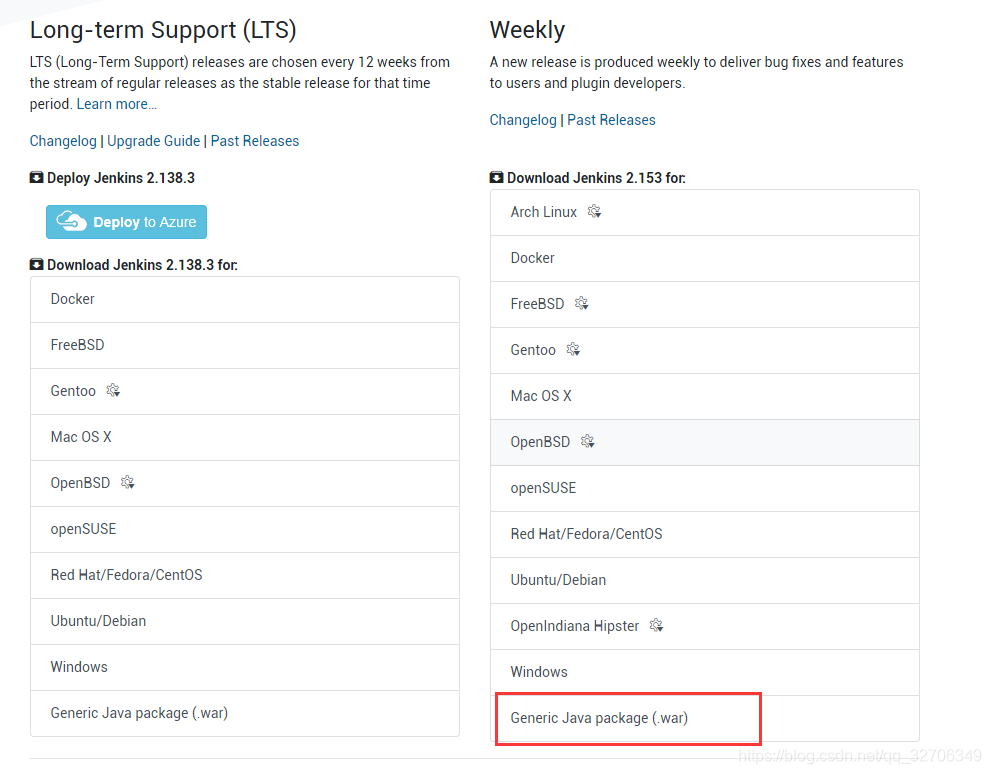
Task: Choose Red Hat/Fedora/CentOS in the LTS list
Action: click(x=245, y=576)
